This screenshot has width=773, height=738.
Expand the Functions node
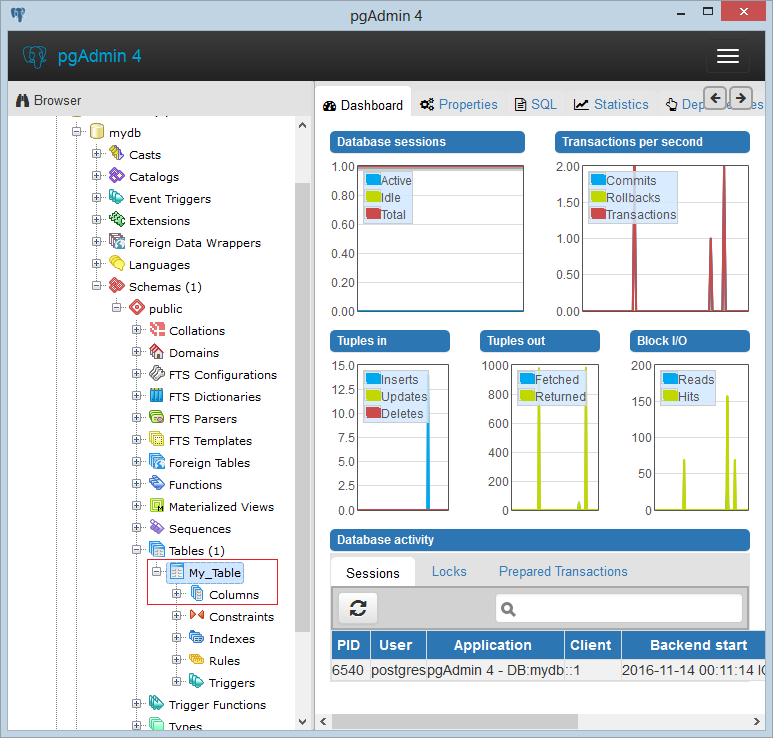[137, 484]
